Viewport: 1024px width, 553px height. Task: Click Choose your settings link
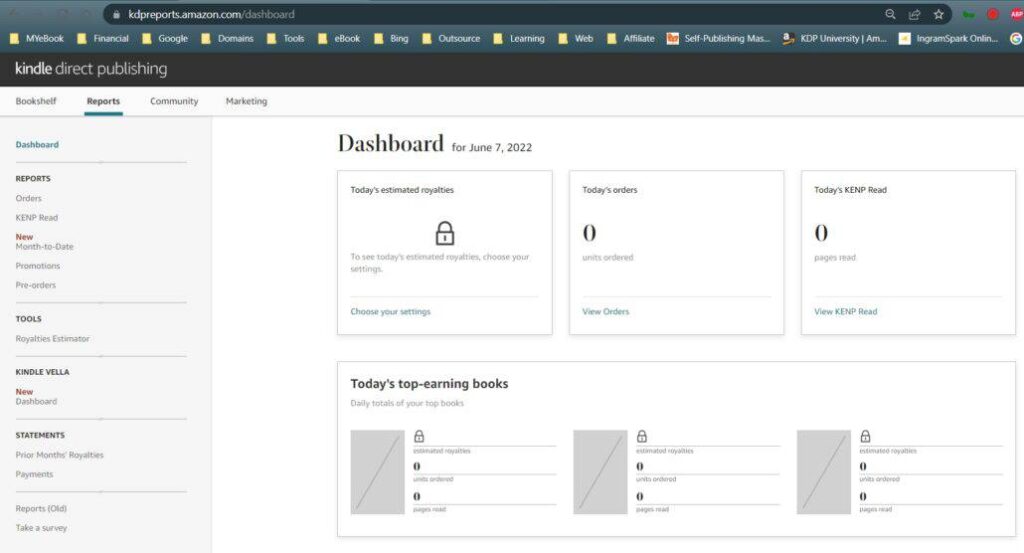[x=391, y=311]
